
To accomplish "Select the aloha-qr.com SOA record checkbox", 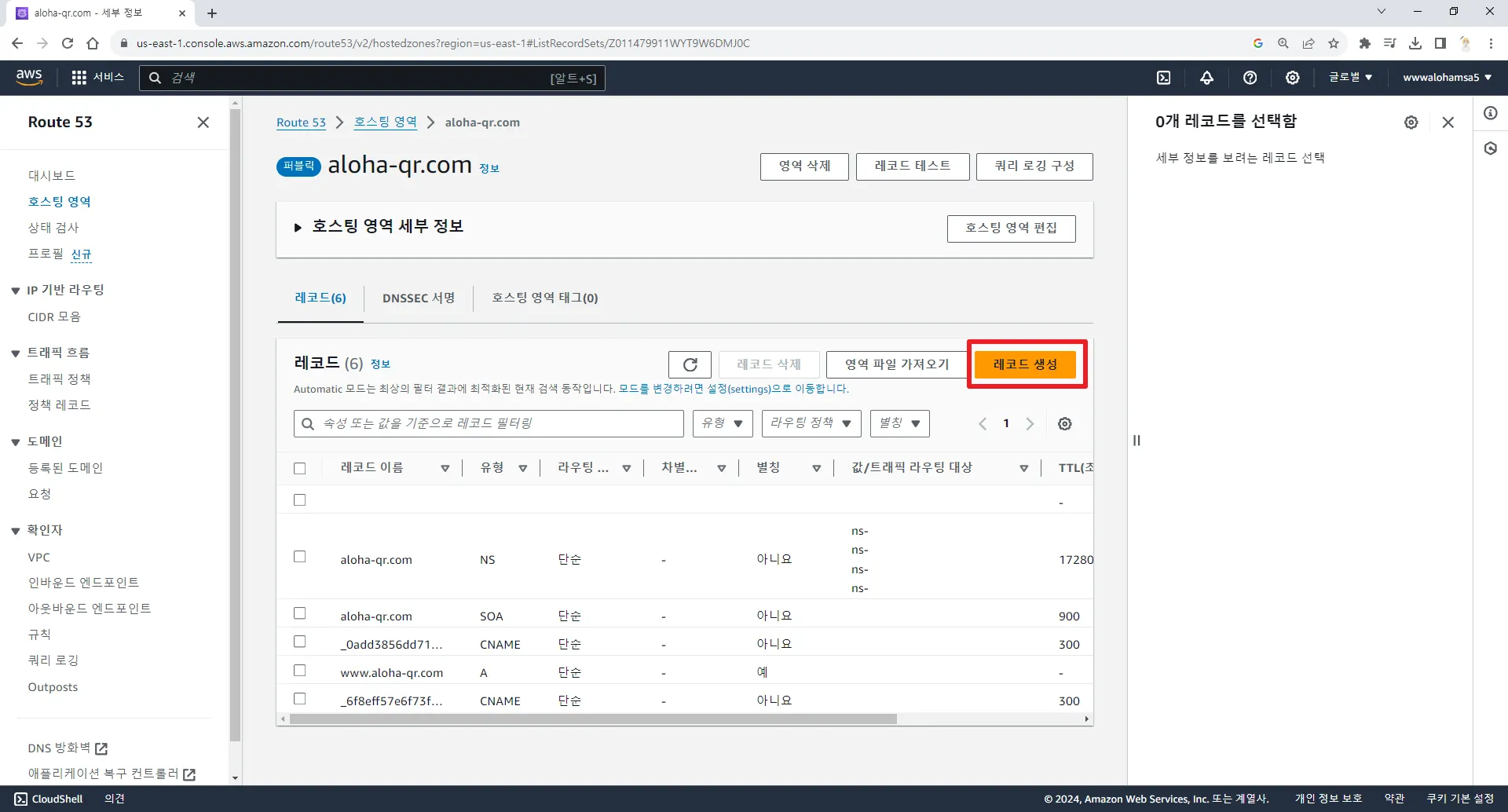I will pyautogui.click(x=299, y=613).
